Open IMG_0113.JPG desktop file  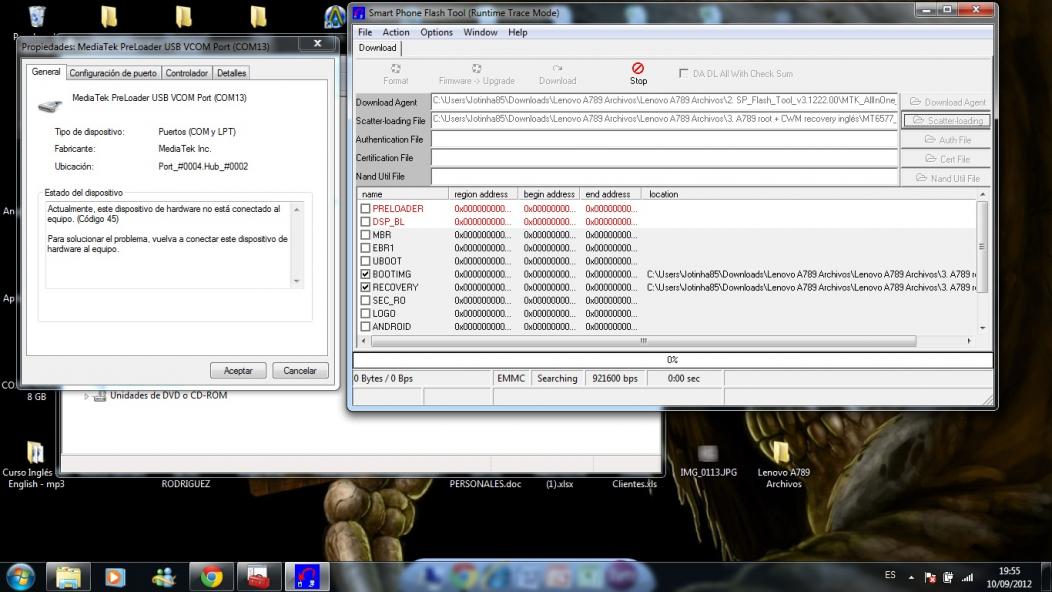point(708,460)
